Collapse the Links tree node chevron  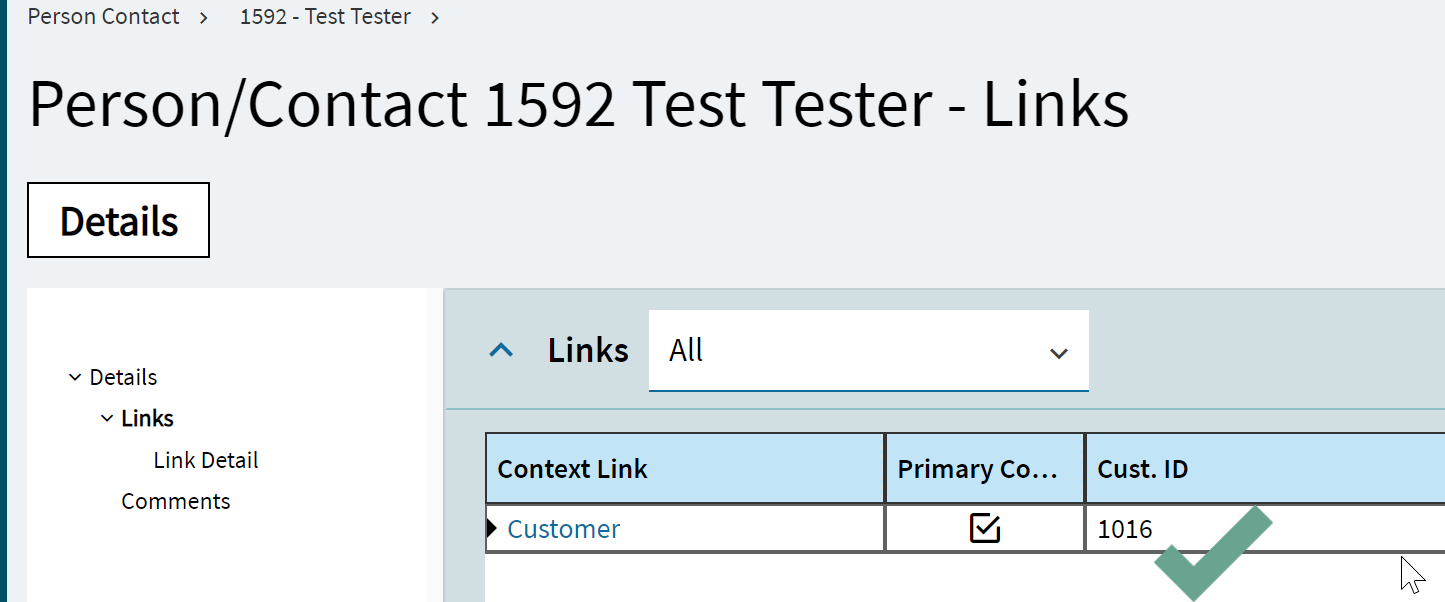107,418
